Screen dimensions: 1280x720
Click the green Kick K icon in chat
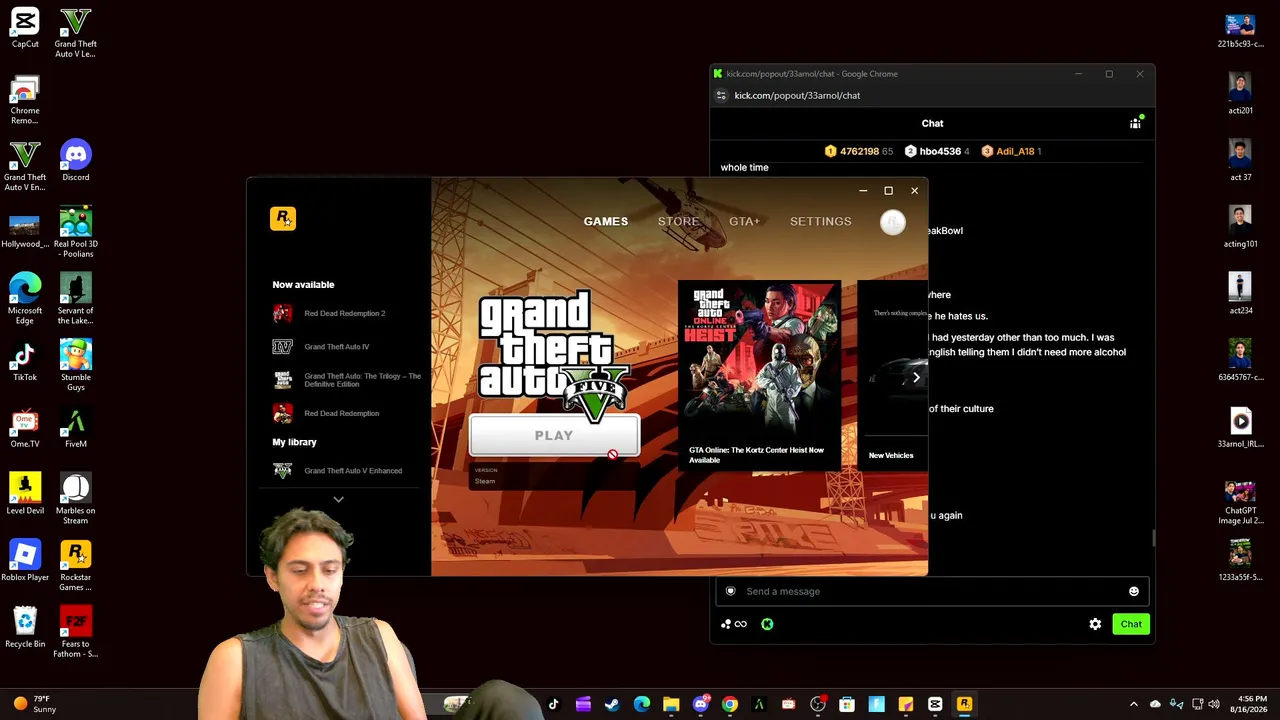click(767, 624)
